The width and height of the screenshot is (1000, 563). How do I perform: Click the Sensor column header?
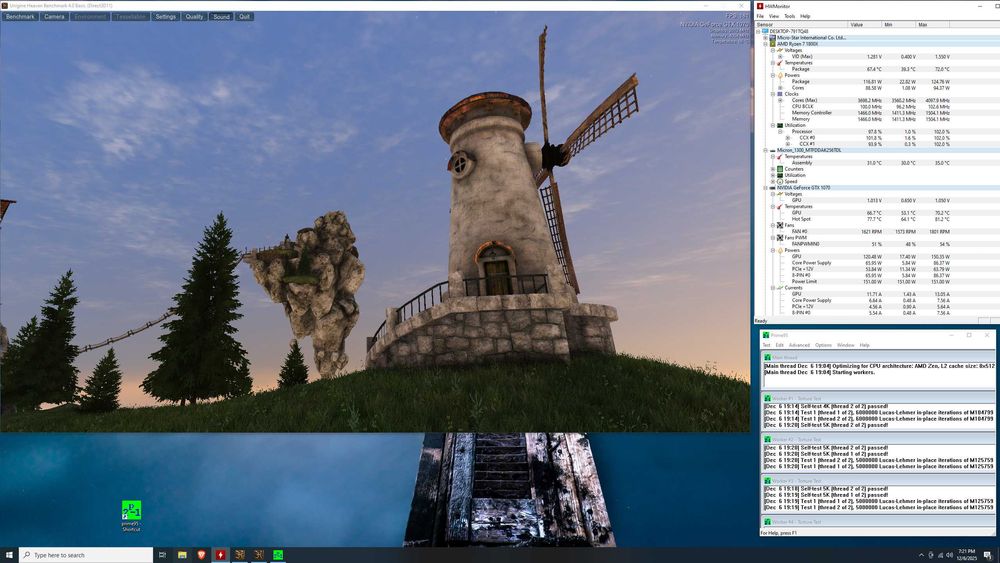coord(802,24)
